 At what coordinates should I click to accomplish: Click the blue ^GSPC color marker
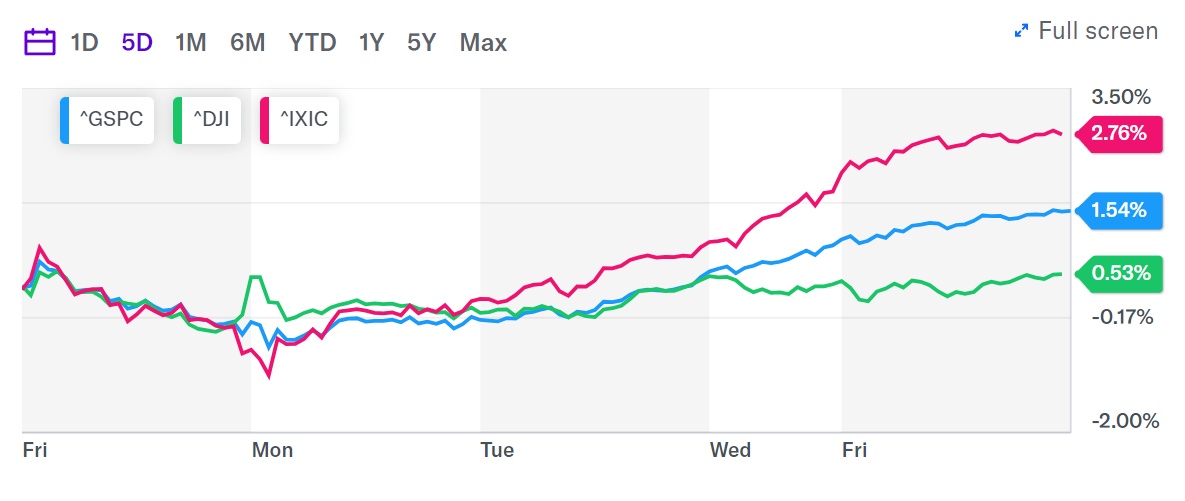(x=65, y=120)
